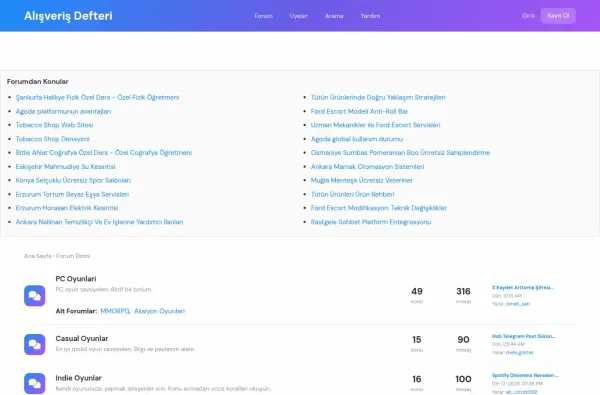Click the Forumdan Konular heading
The image size is (600, 395).
pyautogui.click(x=38, y=82)
